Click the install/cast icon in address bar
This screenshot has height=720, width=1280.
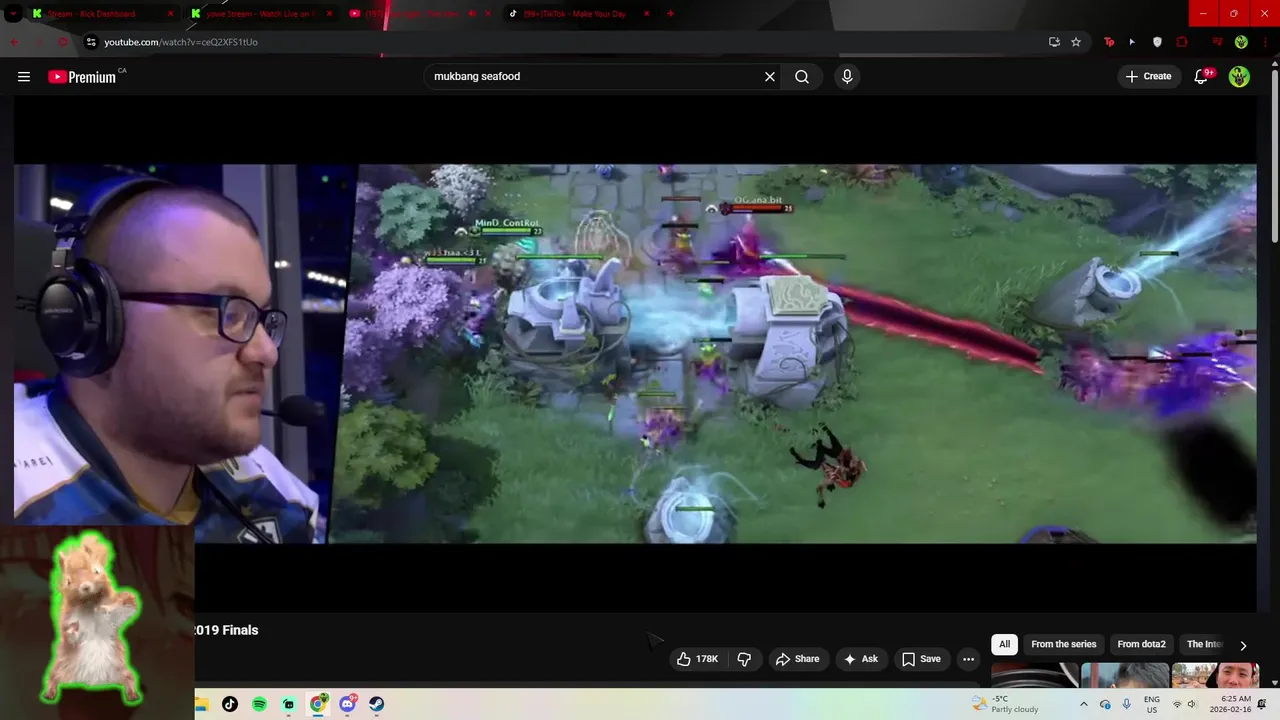coord(1054,42)
